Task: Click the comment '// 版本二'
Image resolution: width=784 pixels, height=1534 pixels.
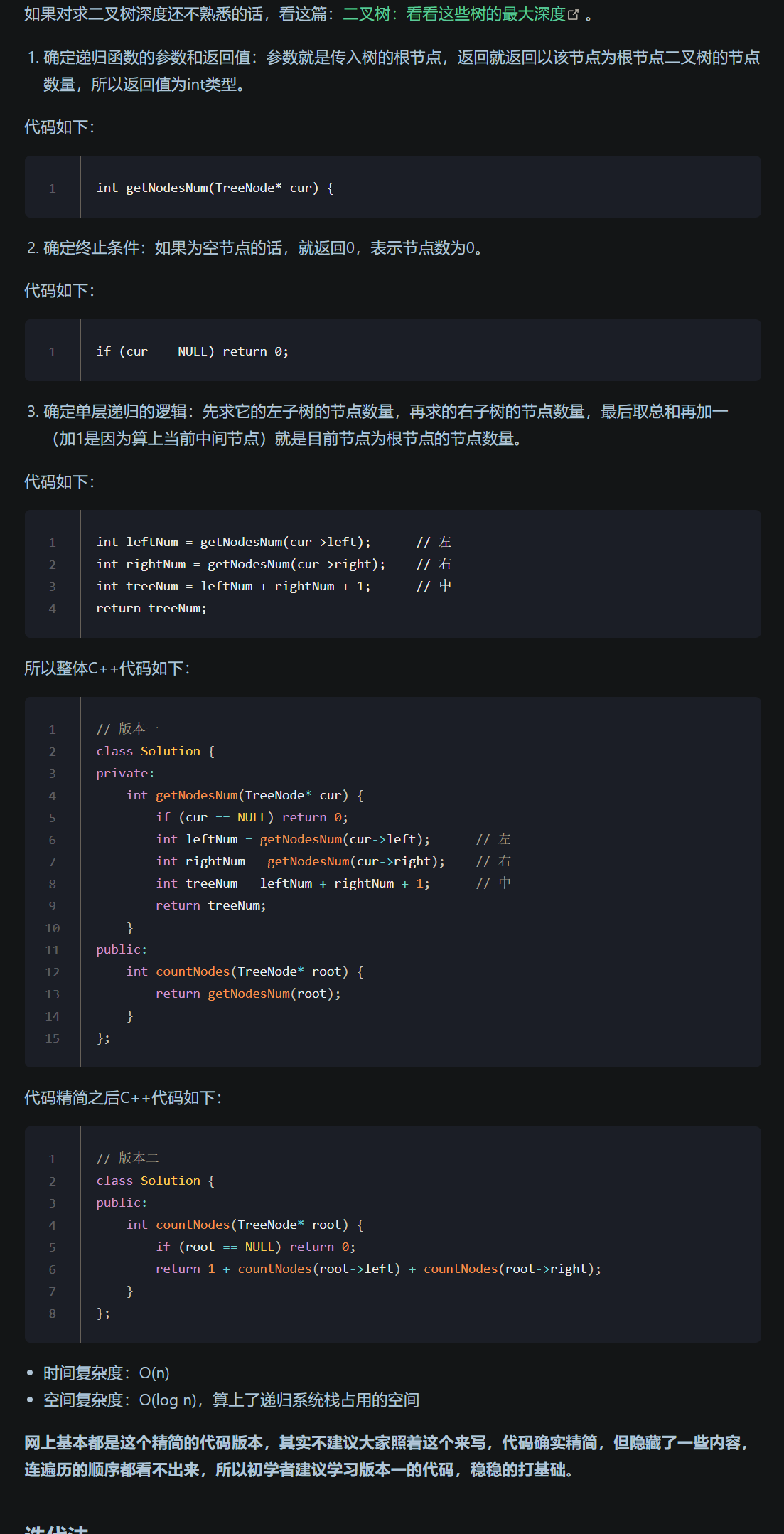Action: click(x=128, y=1159)
